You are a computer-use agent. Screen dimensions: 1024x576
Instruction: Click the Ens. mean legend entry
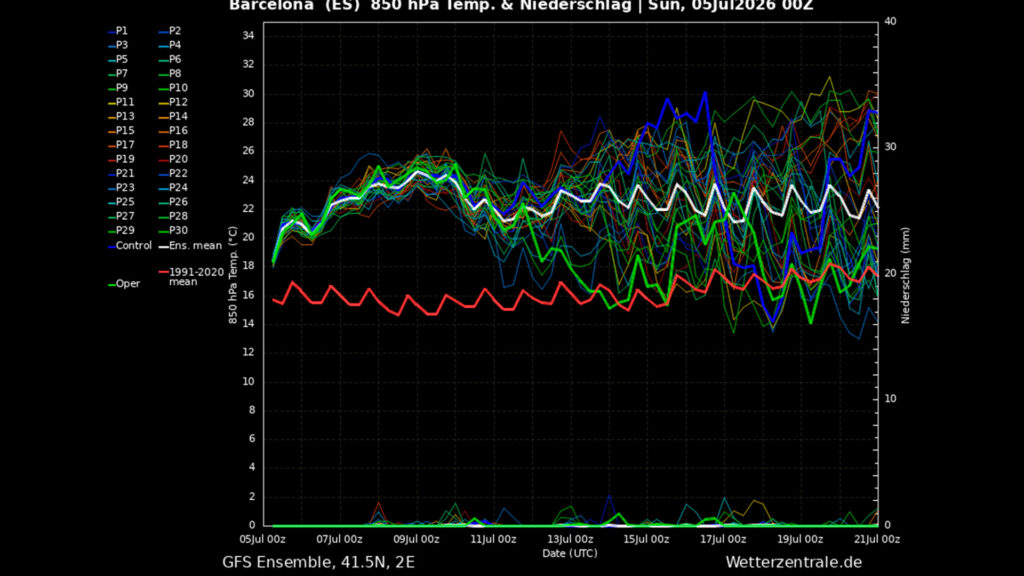pos(191,246)
